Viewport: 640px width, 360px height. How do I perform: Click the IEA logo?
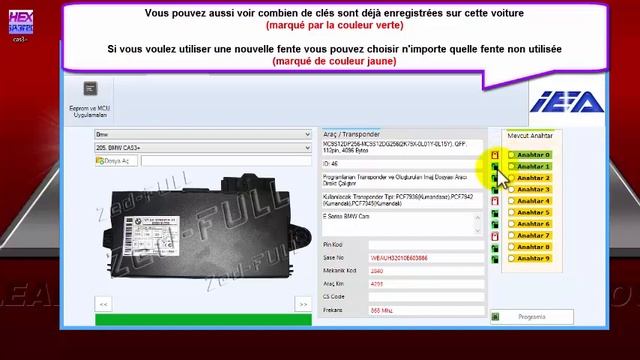567,102
